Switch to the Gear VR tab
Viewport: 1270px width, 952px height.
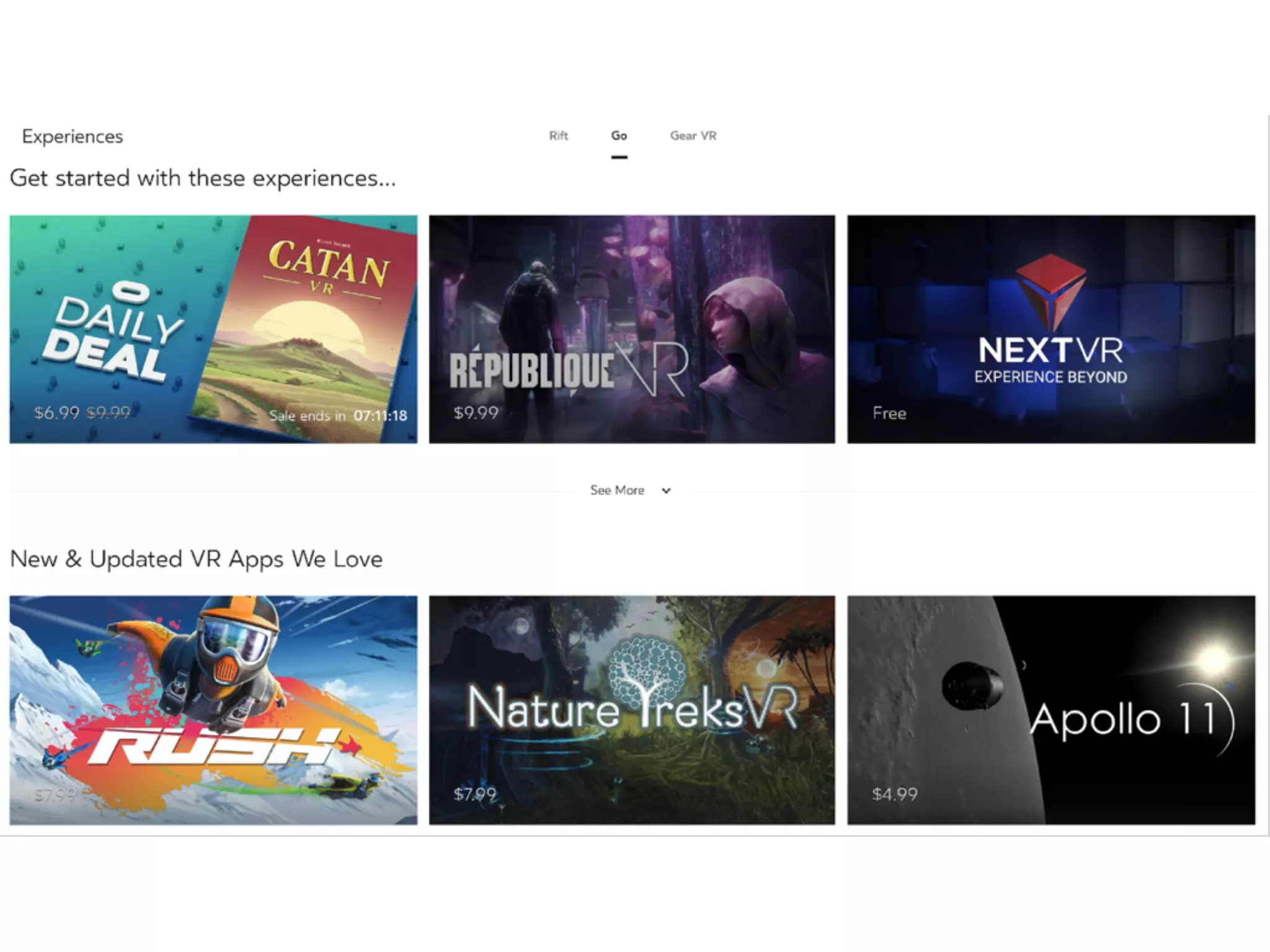click(693, 136)
